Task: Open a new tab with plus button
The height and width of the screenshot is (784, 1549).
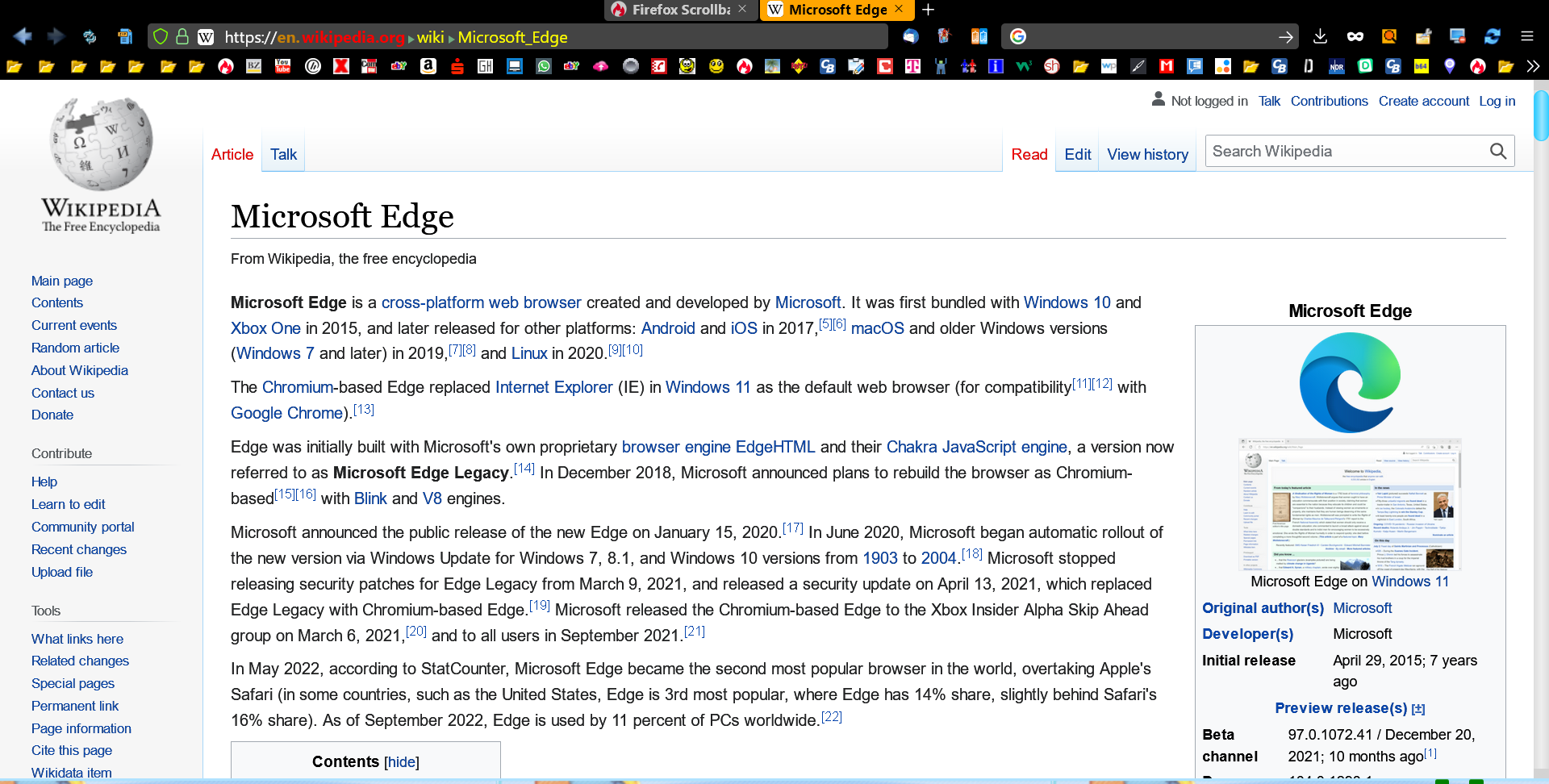Action: tap(928, 10)
